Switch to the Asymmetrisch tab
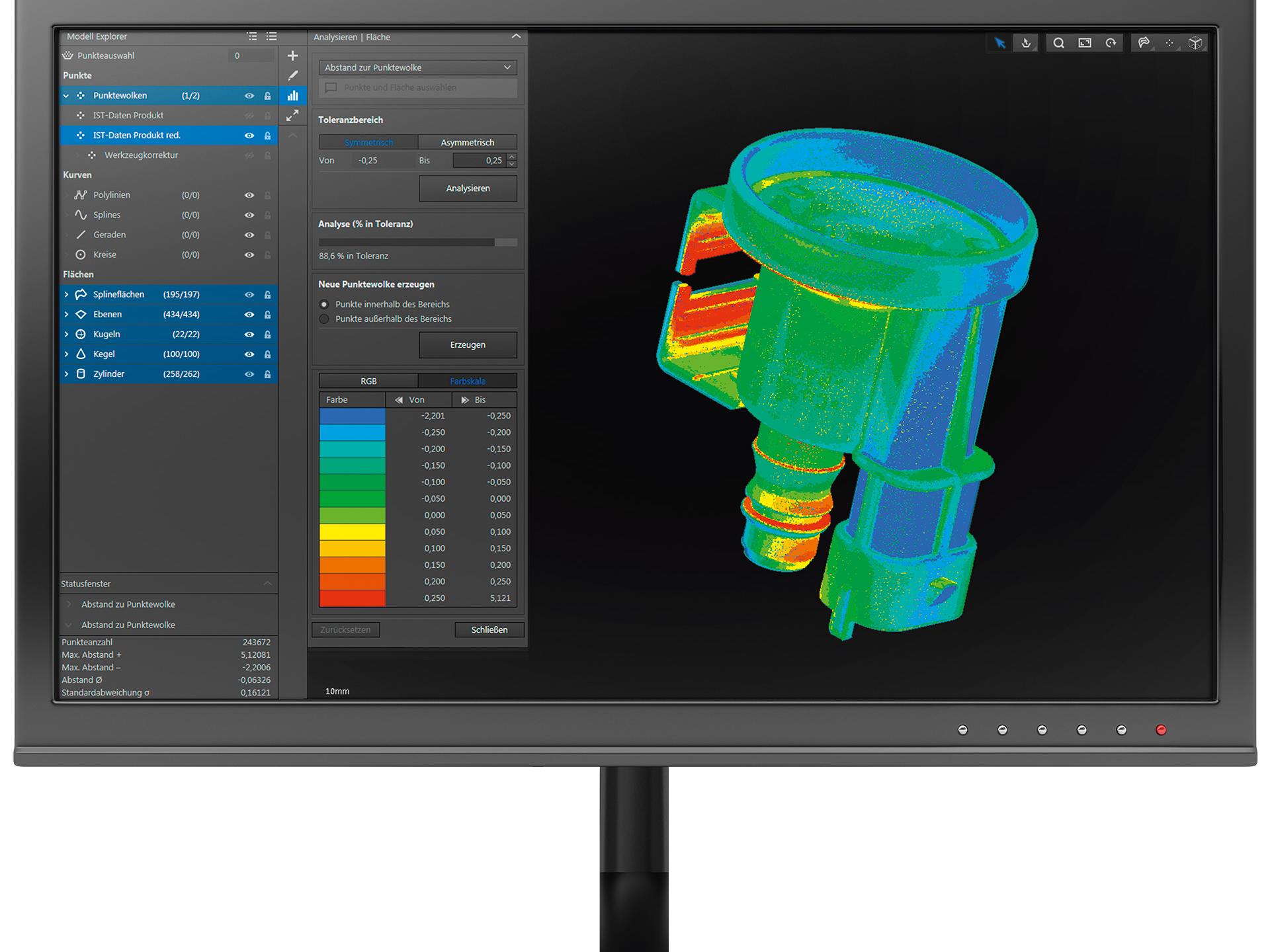This screenshot has width=1270, height=952. [467, 142]
